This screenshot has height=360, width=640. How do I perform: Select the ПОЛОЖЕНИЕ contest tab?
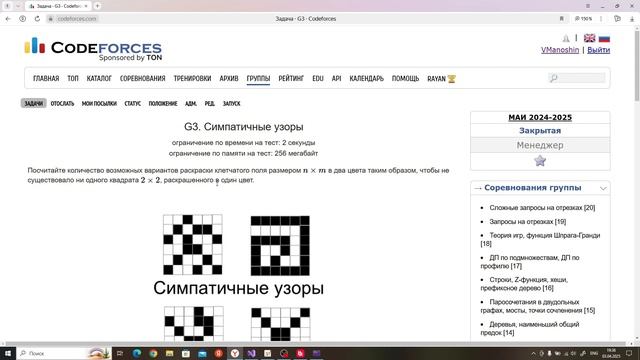(163, 104)
